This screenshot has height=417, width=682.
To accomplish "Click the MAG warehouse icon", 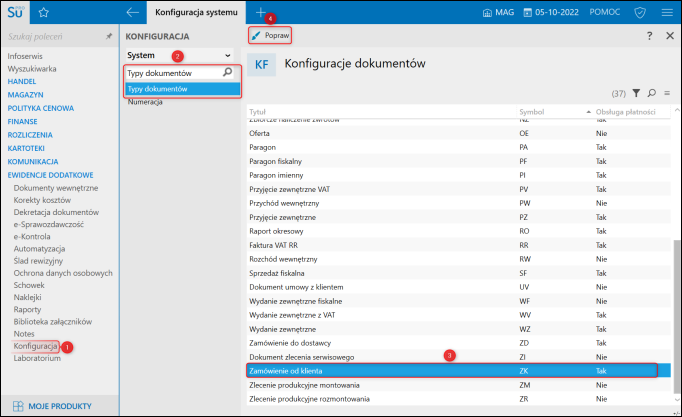I will click(488, 13).
